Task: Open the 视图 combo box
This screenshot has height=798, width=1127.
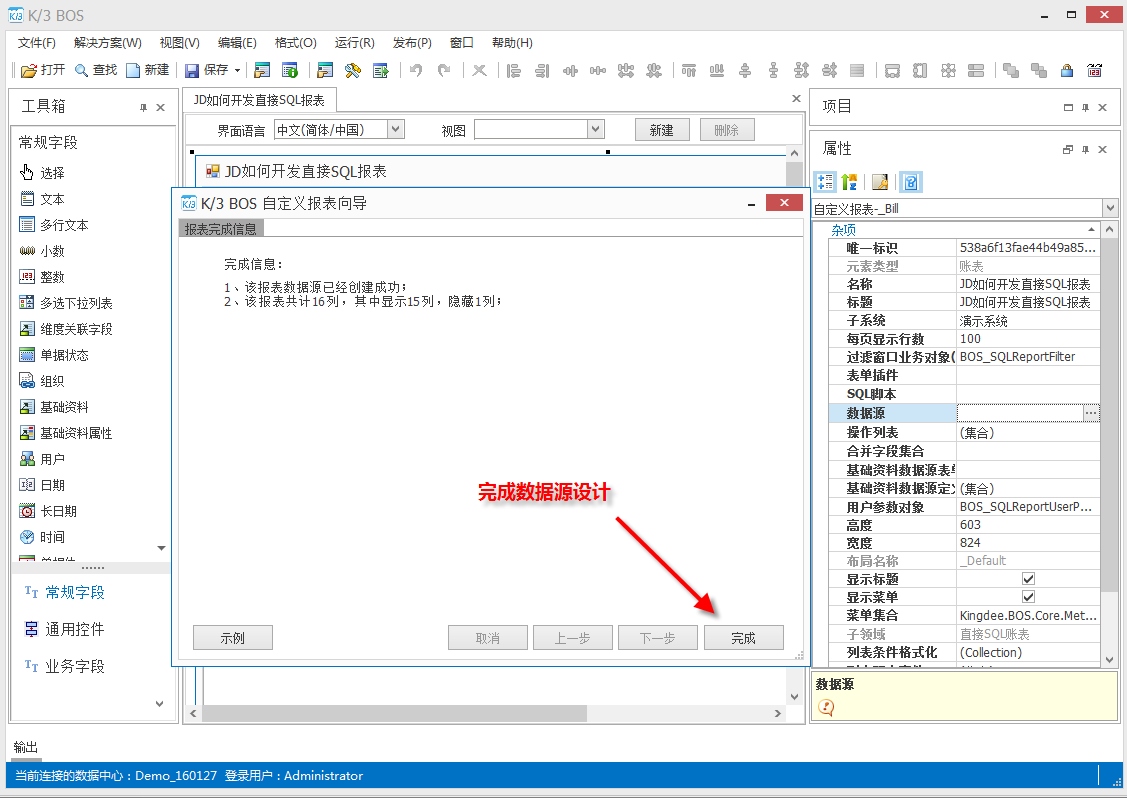Action: 539,129
